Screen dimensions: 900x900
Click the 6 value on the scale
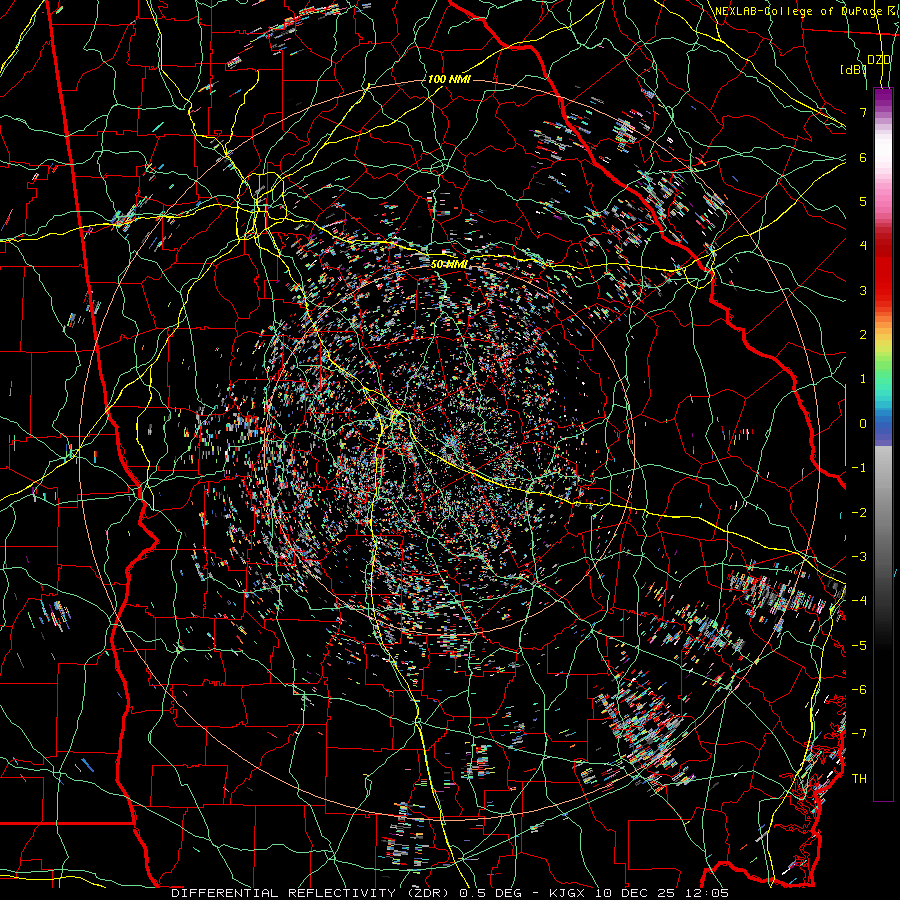pyautogui.click(x=863, y=157)
